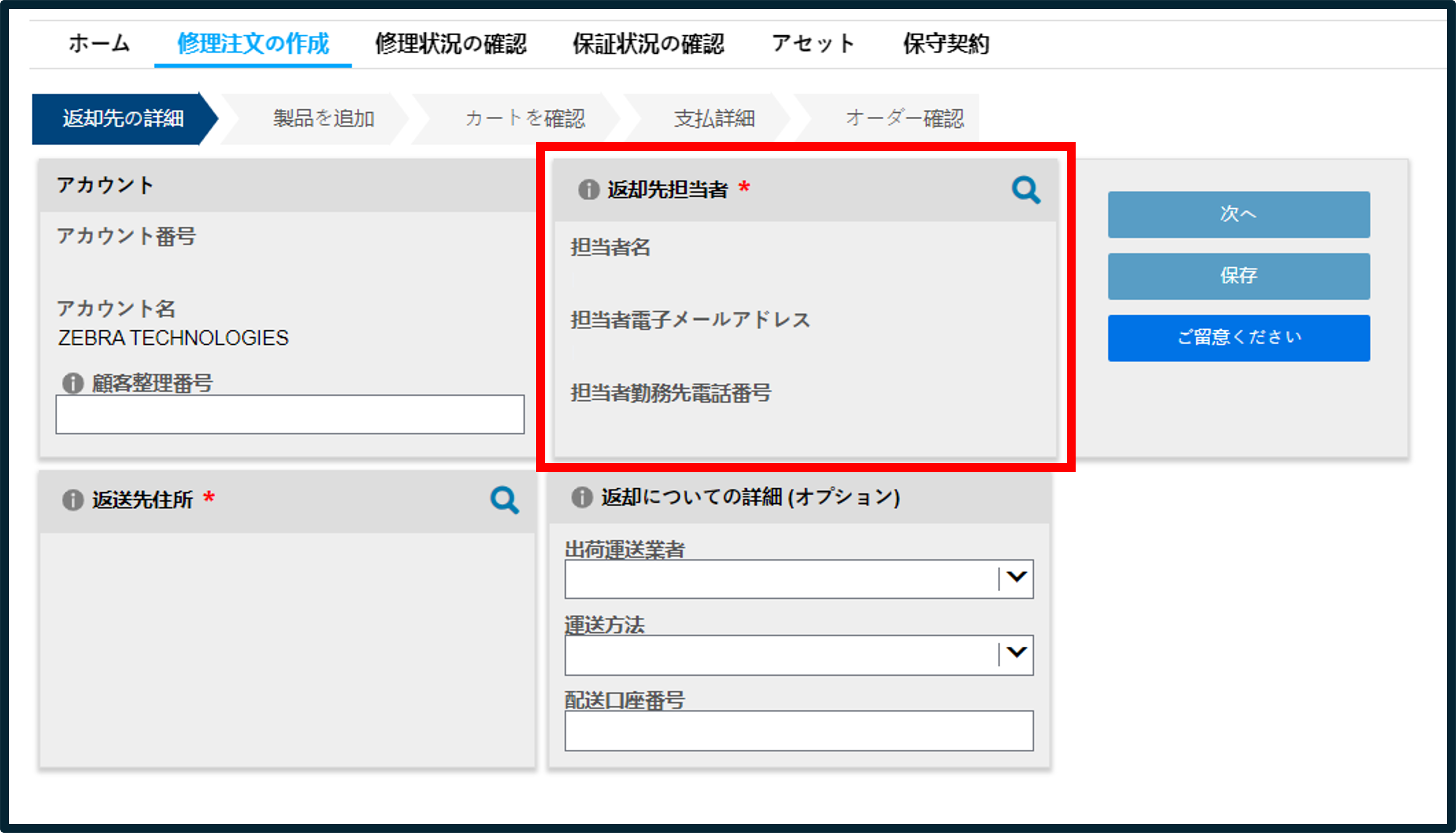1456x833 pixels.
Task: Switch to 修理状況の確認 tab
Action: [451, 43]
